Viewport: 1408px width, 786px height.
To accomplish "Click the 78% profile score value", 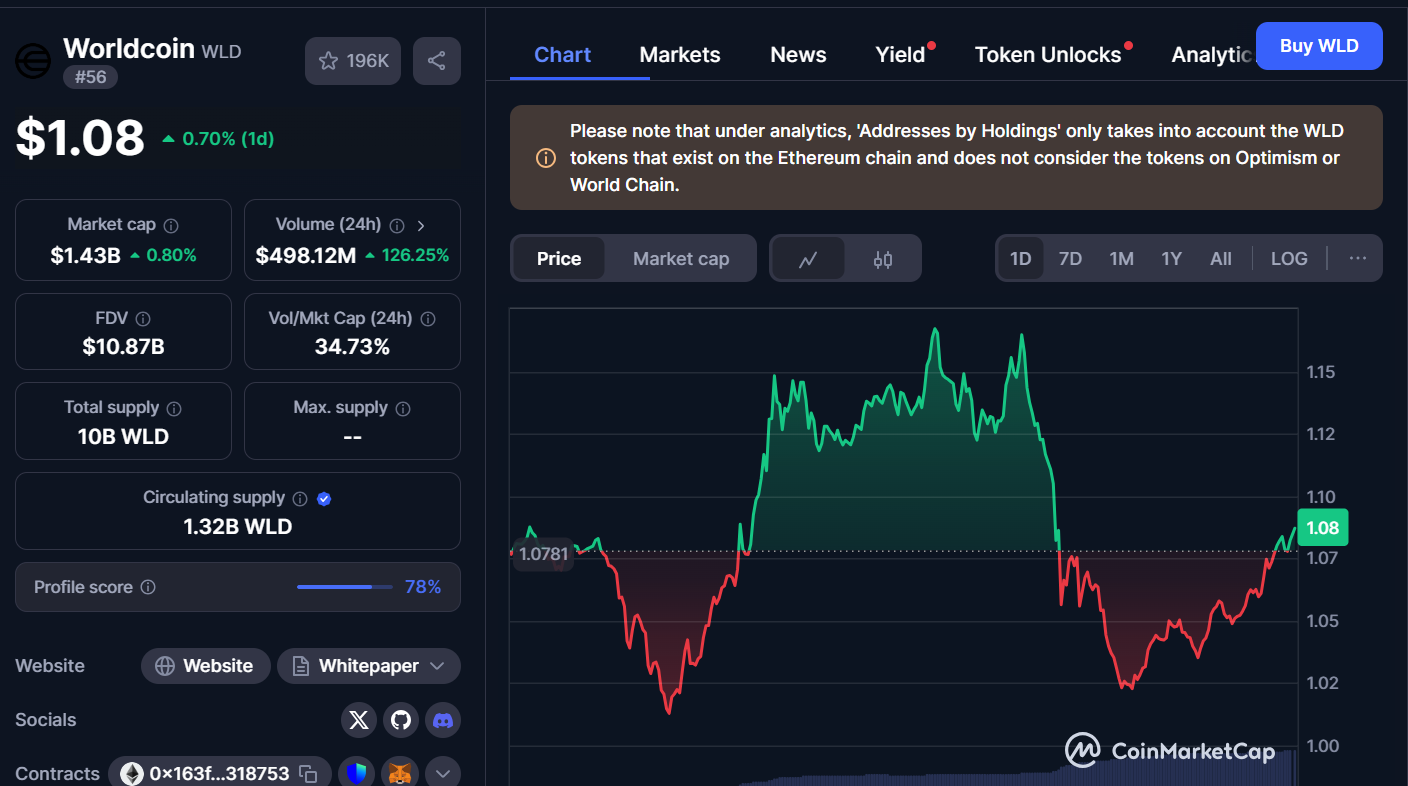I will click(x=423, y=587).
